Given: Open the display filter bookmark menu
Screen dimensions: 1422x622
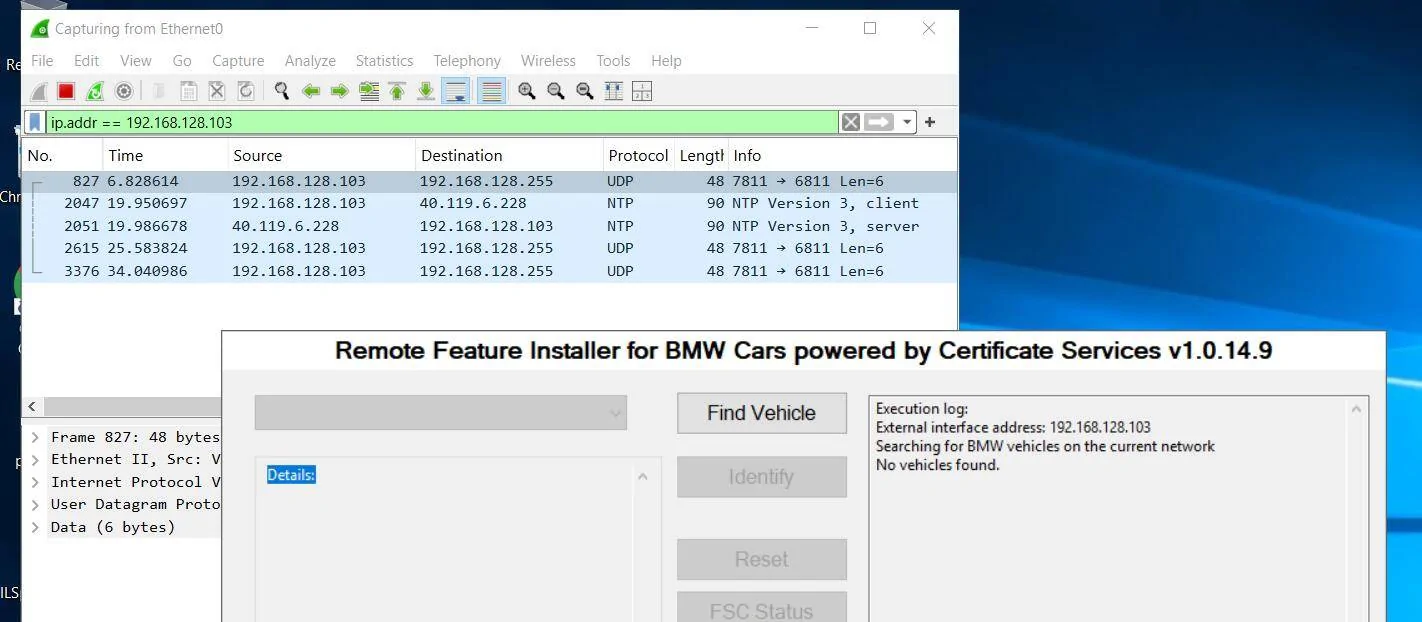Looking at the screenshot, I should (x=35, y=122).
